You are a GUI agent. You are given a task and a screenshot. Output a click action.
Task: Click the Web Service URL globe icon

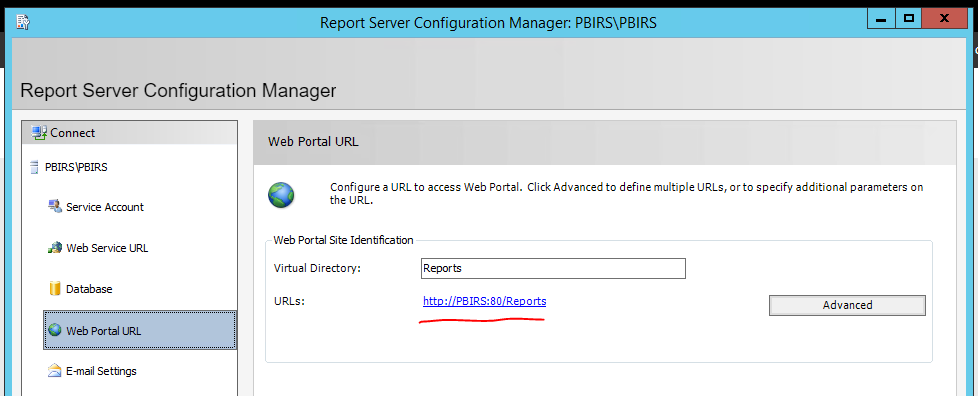tap(55, 248)
